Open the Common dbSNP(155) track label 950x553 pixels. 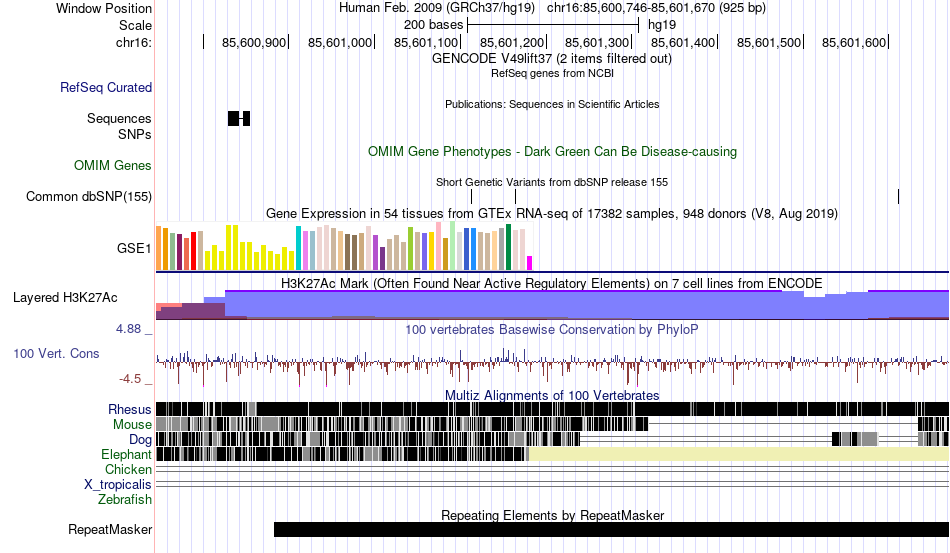[89, 196]
